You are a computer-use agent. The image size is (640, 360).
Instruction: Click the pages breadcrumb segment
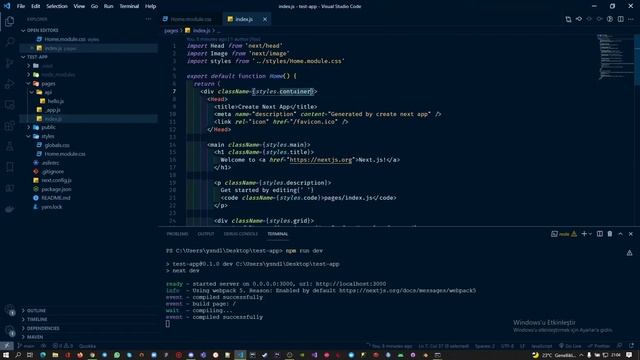point(171,31)
